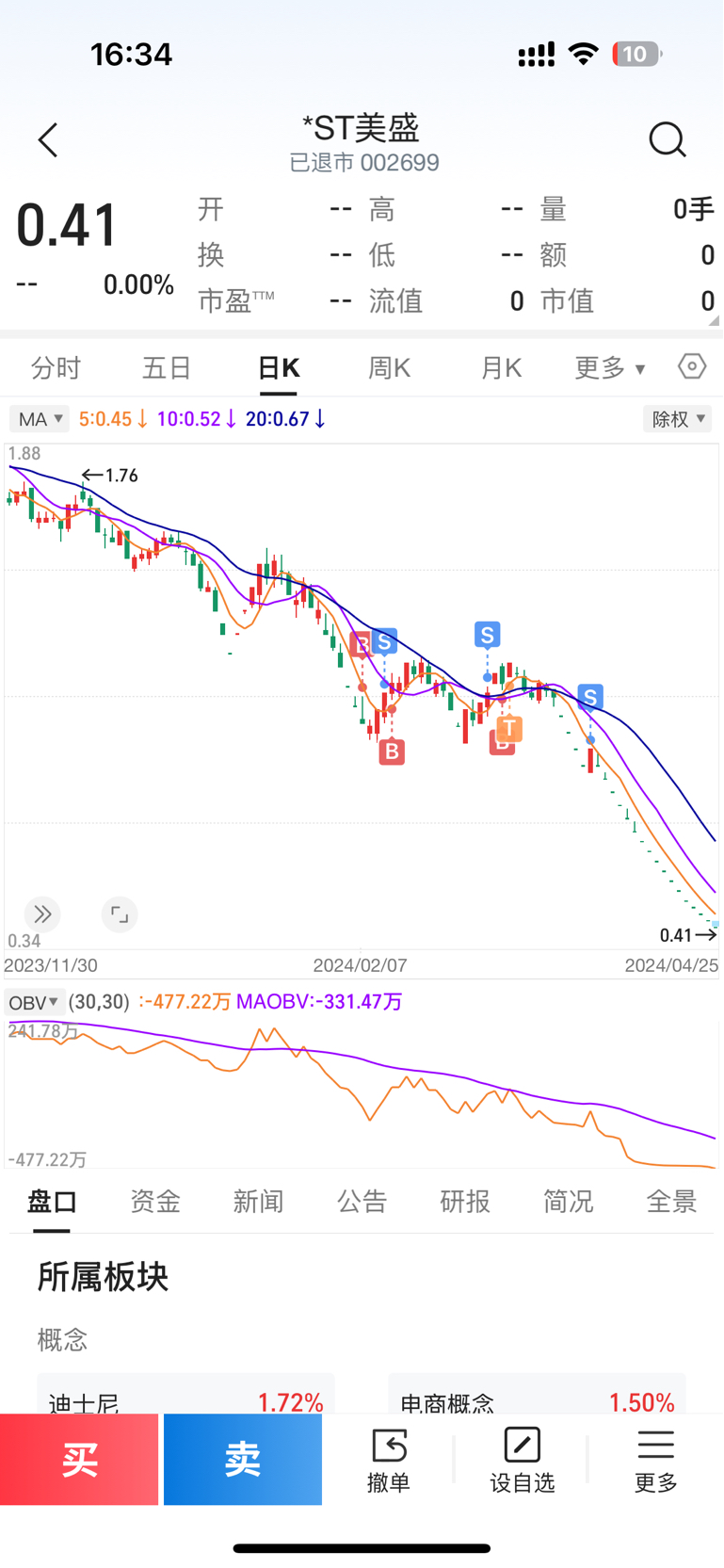724x1568 pixels.
Task: Tap the orange T trade marker
Action: pyautogui.click(x=509, y=728)
